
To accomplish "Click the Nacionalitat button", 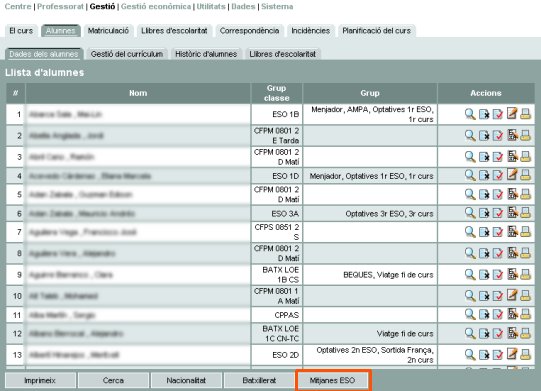I will 186,380.
